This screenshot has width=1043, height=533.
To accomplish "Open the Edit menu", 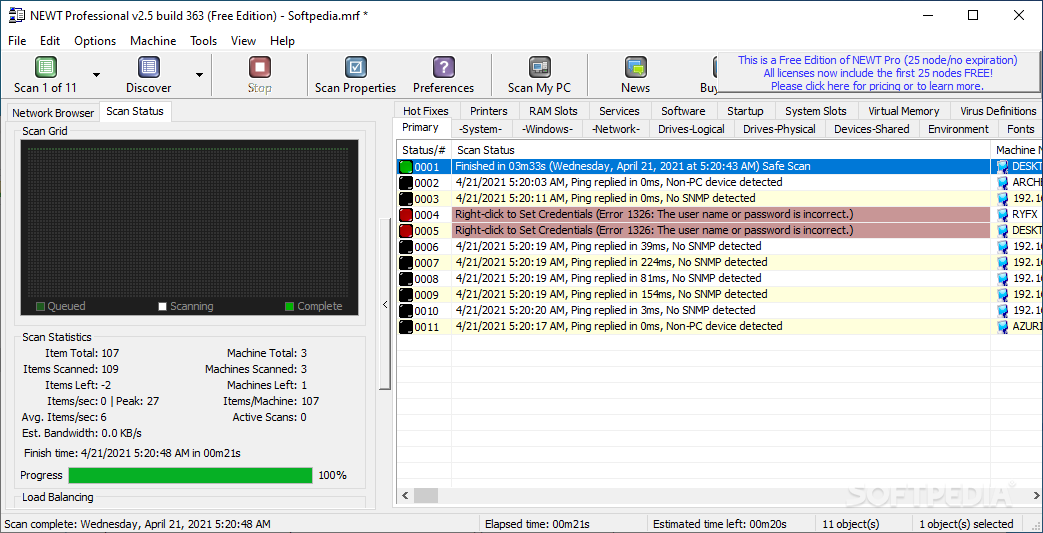I will 50,41.
